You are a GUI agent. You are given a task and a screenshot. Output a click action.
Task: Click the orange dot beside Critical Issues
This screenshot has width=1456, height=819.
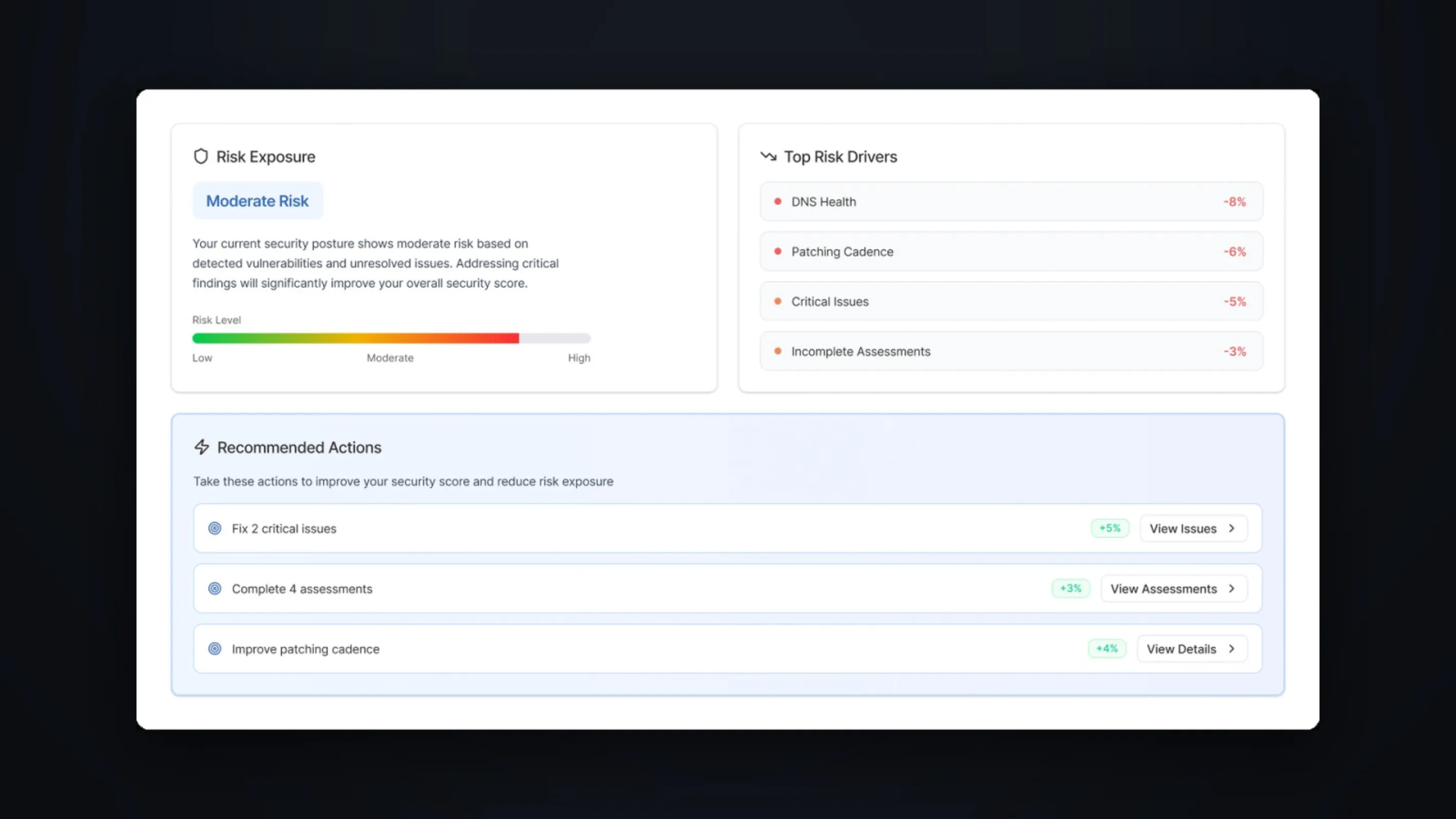(778, 301)
